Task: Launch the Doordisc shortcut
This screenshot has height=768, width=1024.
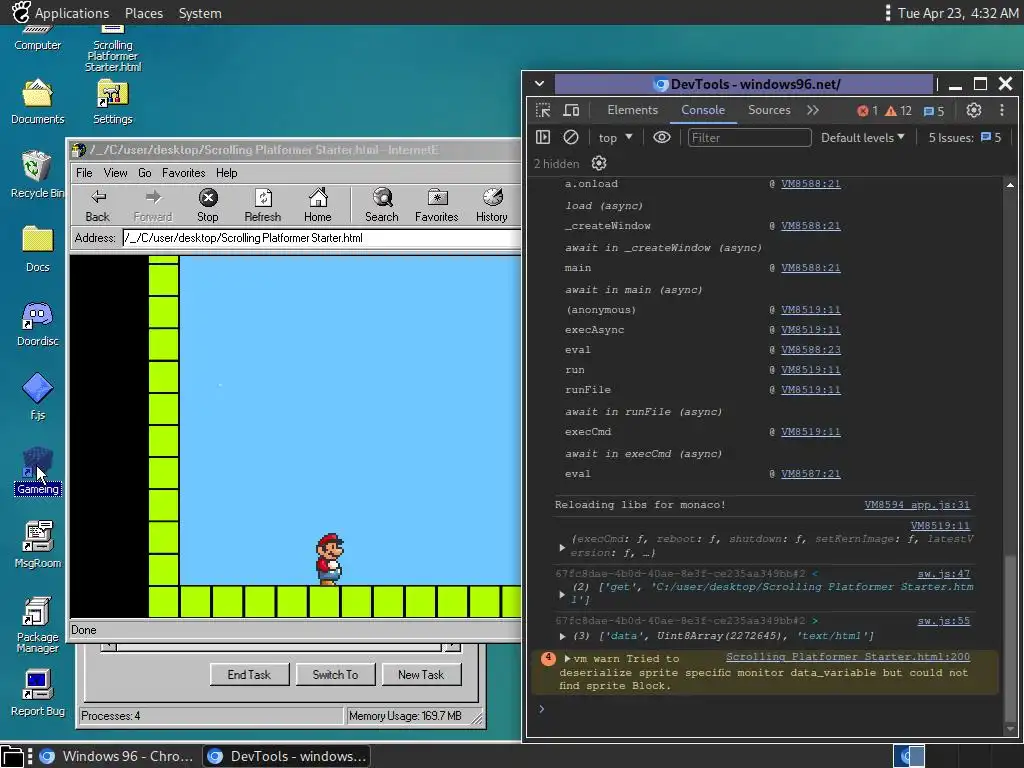Action: (x=37, y=324)
